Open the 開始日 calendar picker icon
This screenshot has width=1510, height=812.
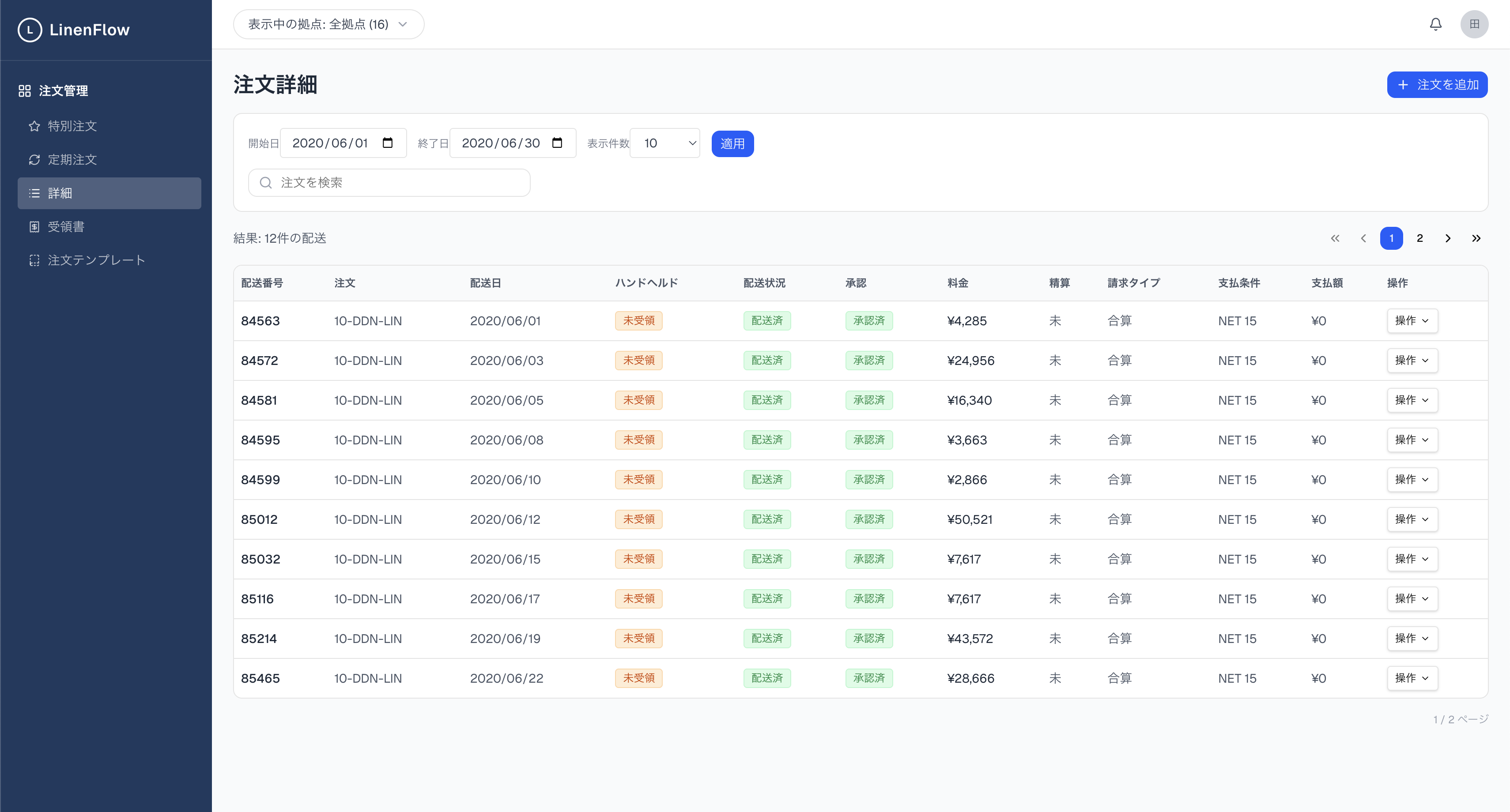pos(388,143)
